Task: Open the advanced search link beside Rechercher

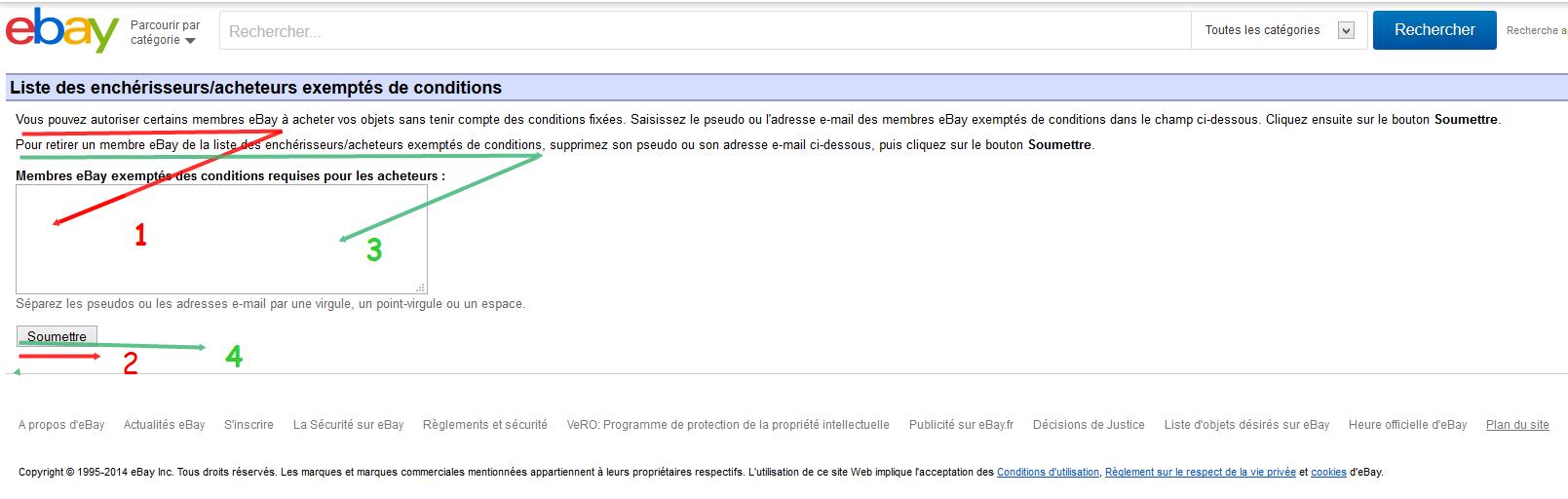Action: [x=1537, y=30]
